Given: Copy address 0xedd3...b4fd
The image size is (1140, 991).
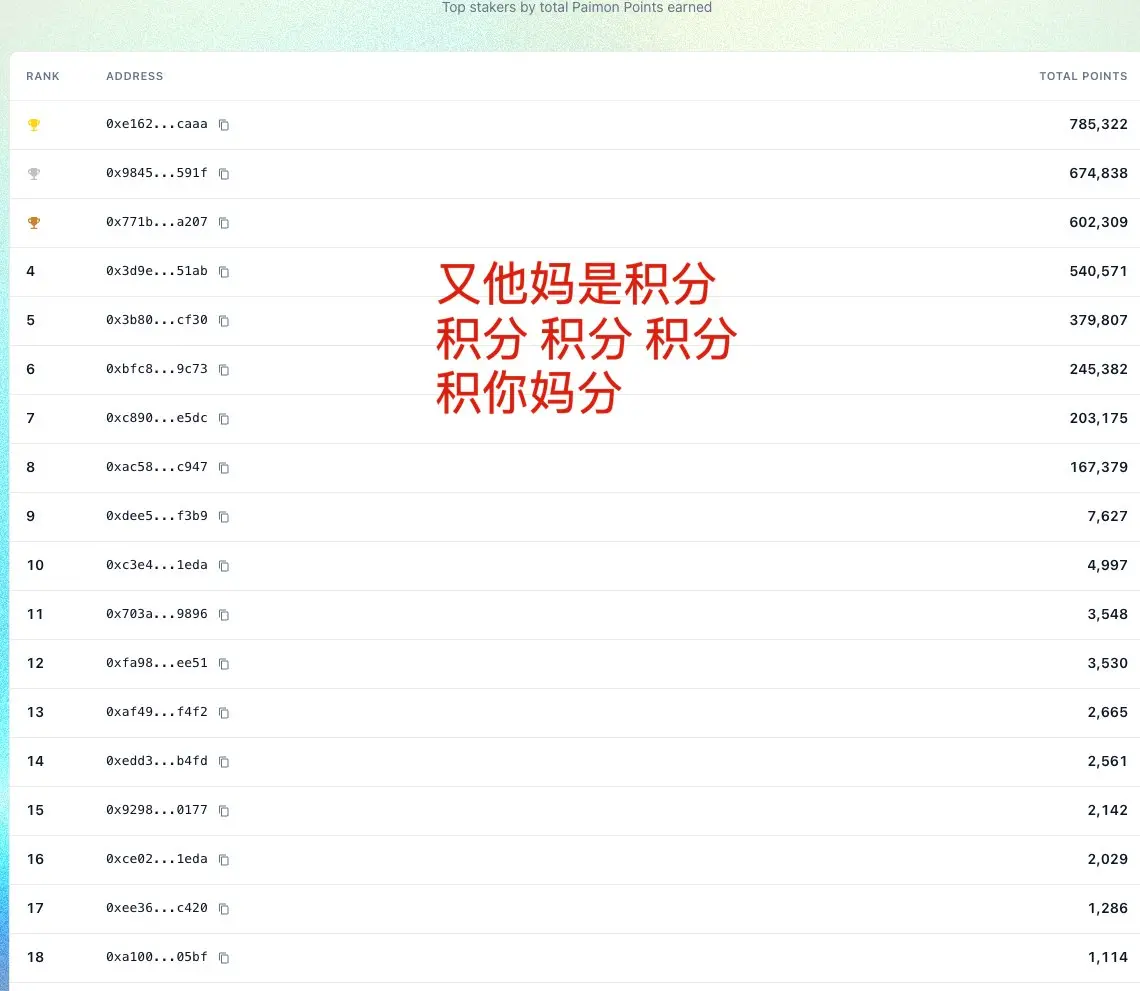Looking at the screenshot, I should 224,762.
